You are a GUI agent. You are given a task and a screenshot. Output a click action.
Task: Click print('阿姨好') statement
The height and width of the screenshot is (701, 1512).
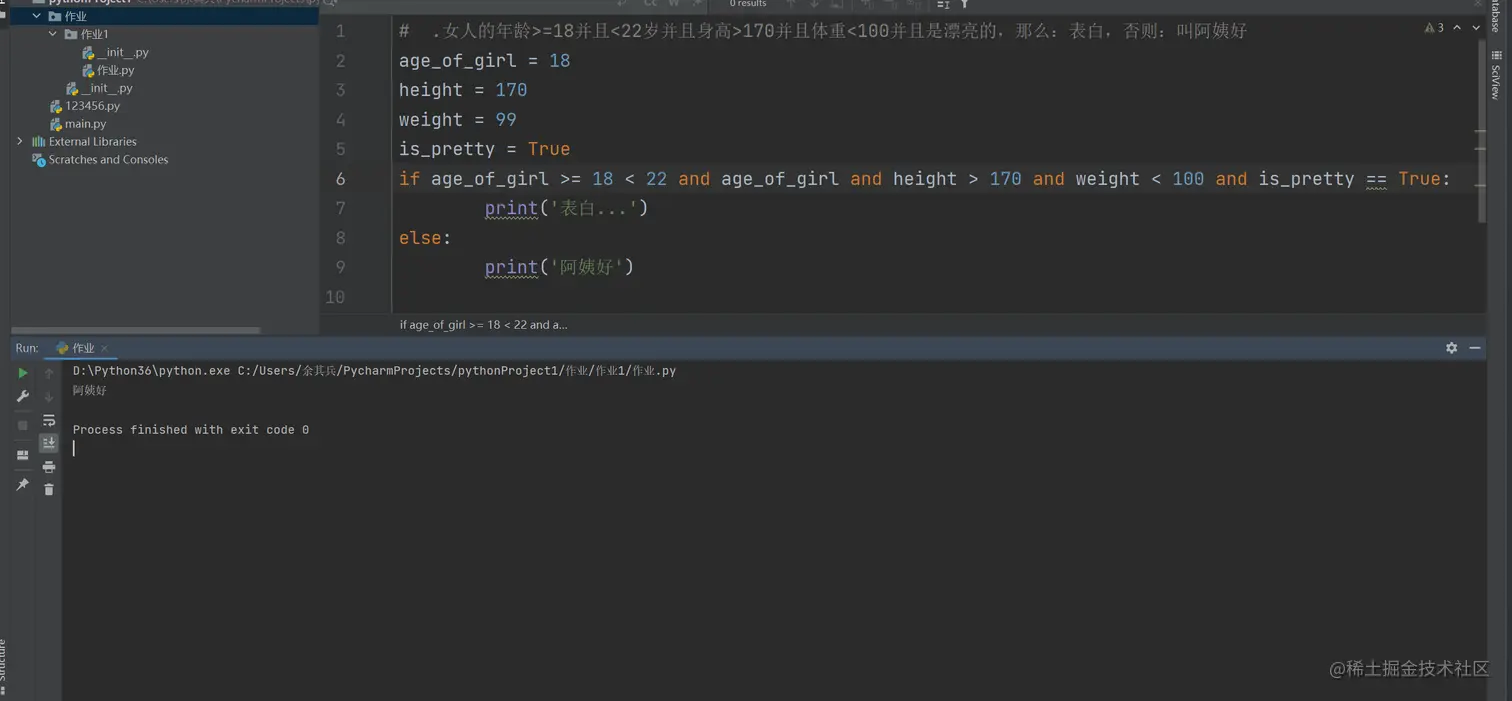pyautogui.click(x=559, y=267)
